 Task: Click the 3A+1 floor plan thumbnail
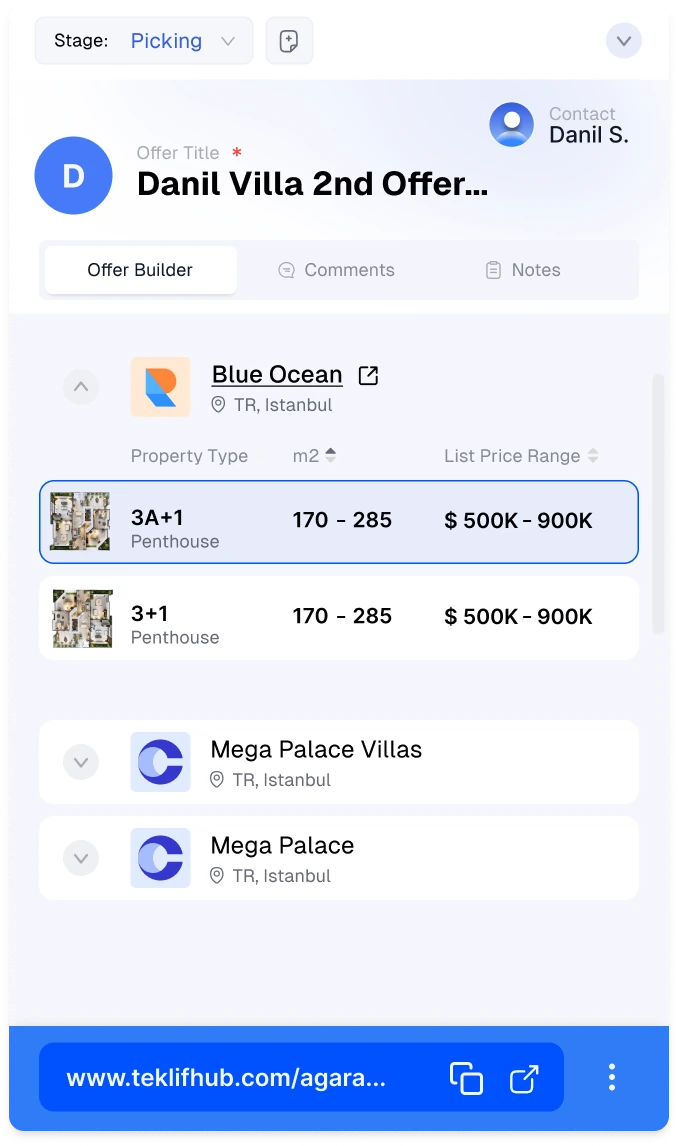(81, 521)
